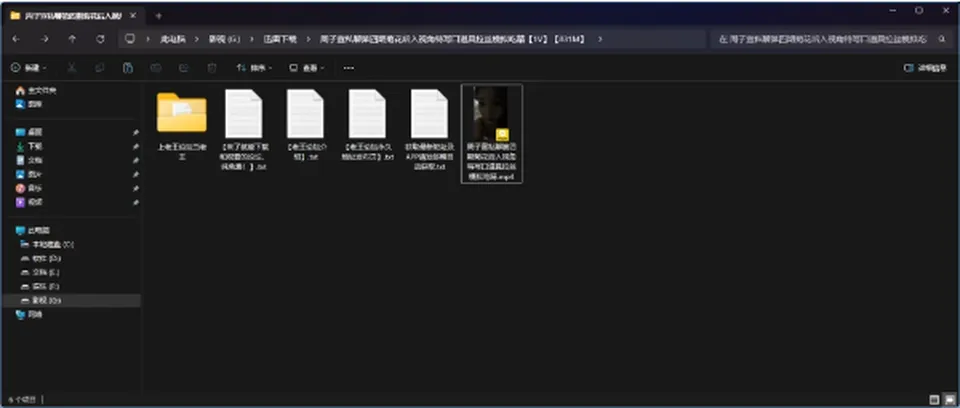Image resolution: width=960 pixels, height=408 pixels.
Task: Unpin 音乐 using its pin icon
Action: [135, 189]
